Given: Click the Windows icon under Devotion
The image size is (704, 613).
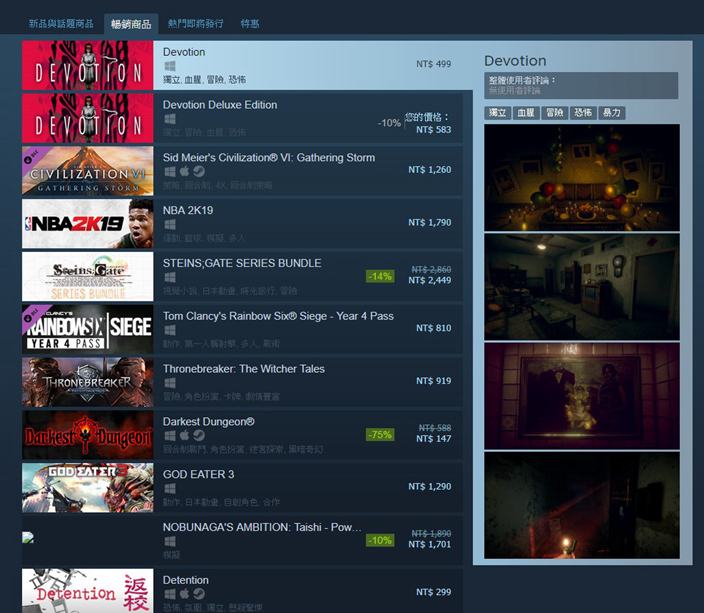Looking at the screenshot, I should [170, 66].
